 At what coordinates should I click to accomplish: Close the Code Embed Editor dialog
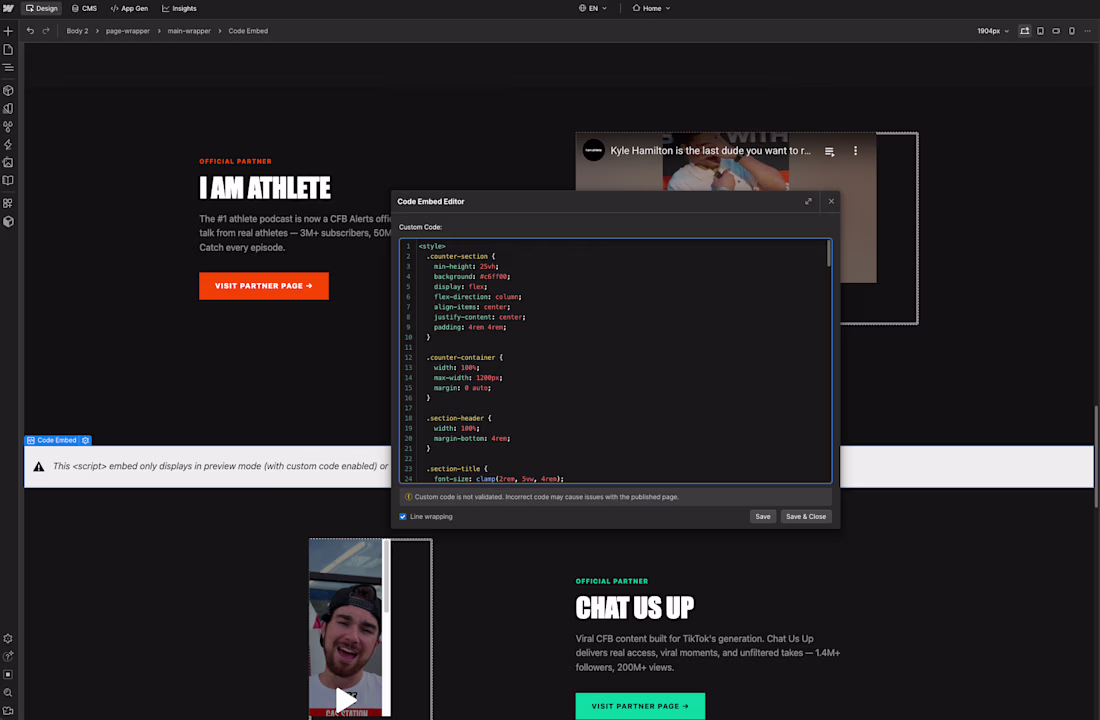click(831, 201)
